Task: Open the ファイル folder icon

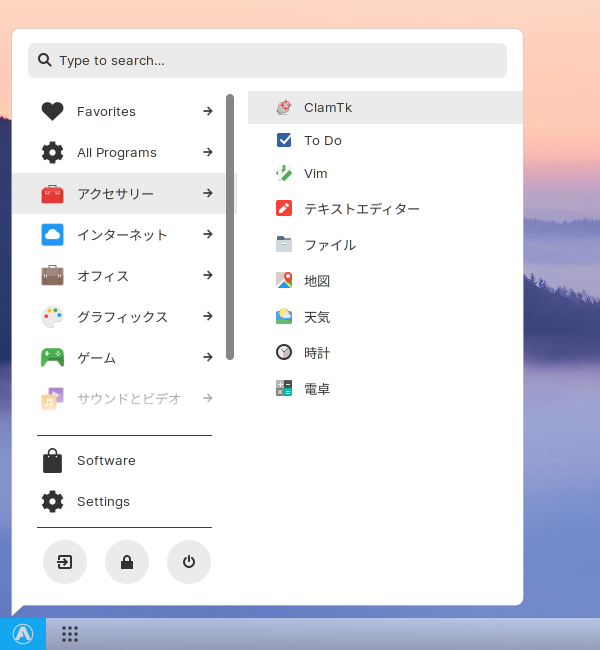Action: point(284,244)
